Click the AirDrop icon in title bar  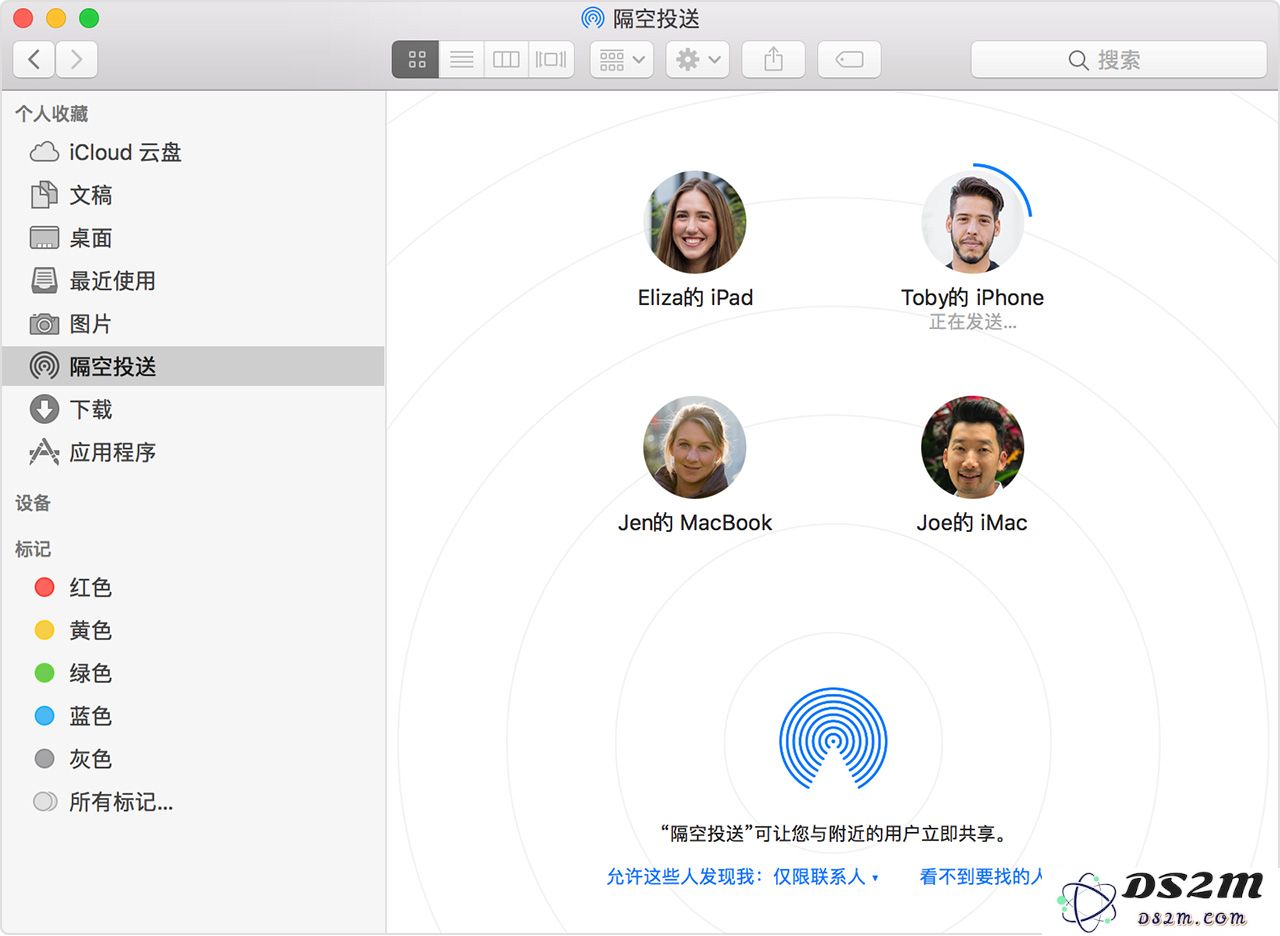593,18
